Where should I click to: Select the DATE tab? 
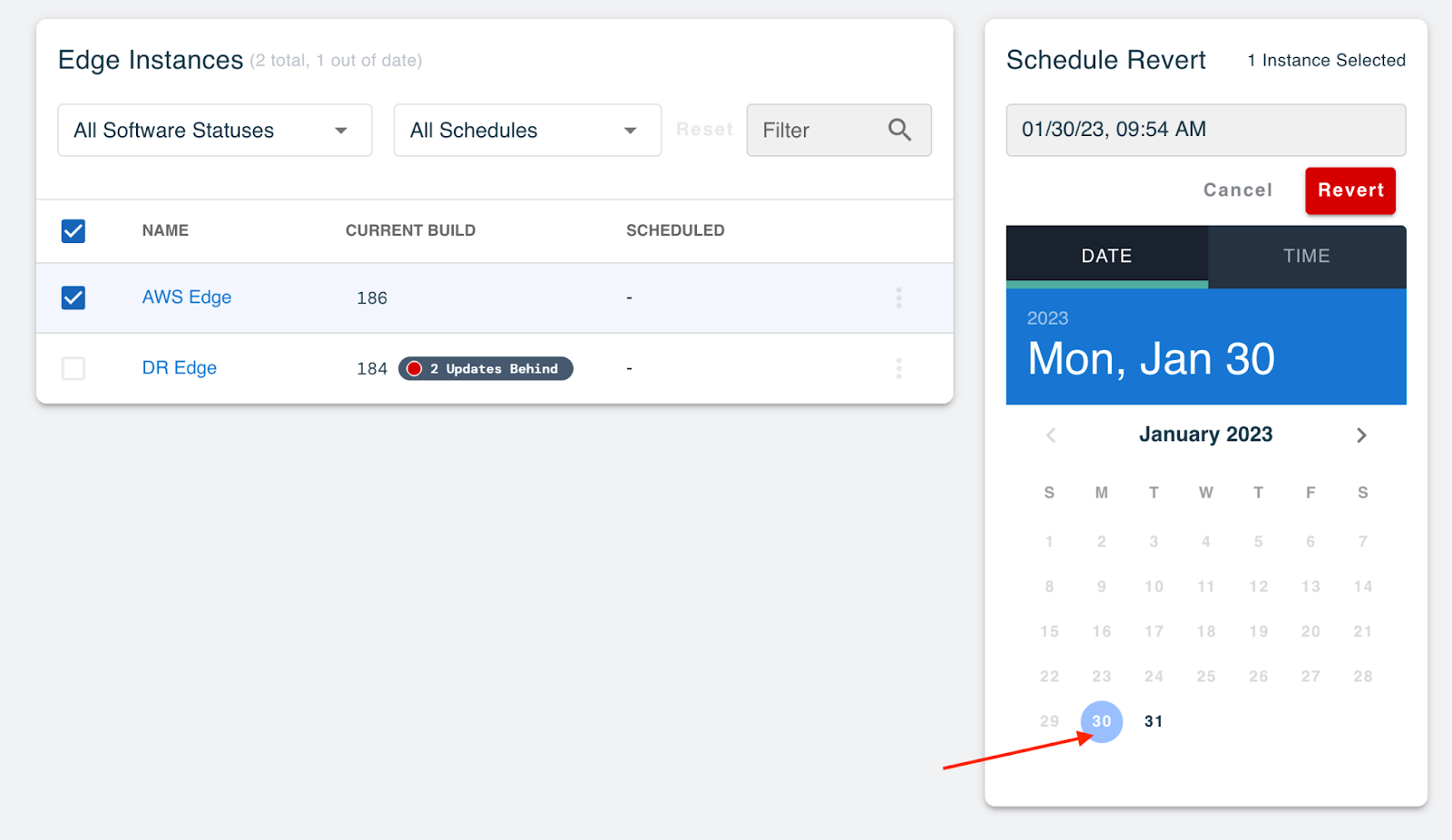click(x=1107, y=257)
